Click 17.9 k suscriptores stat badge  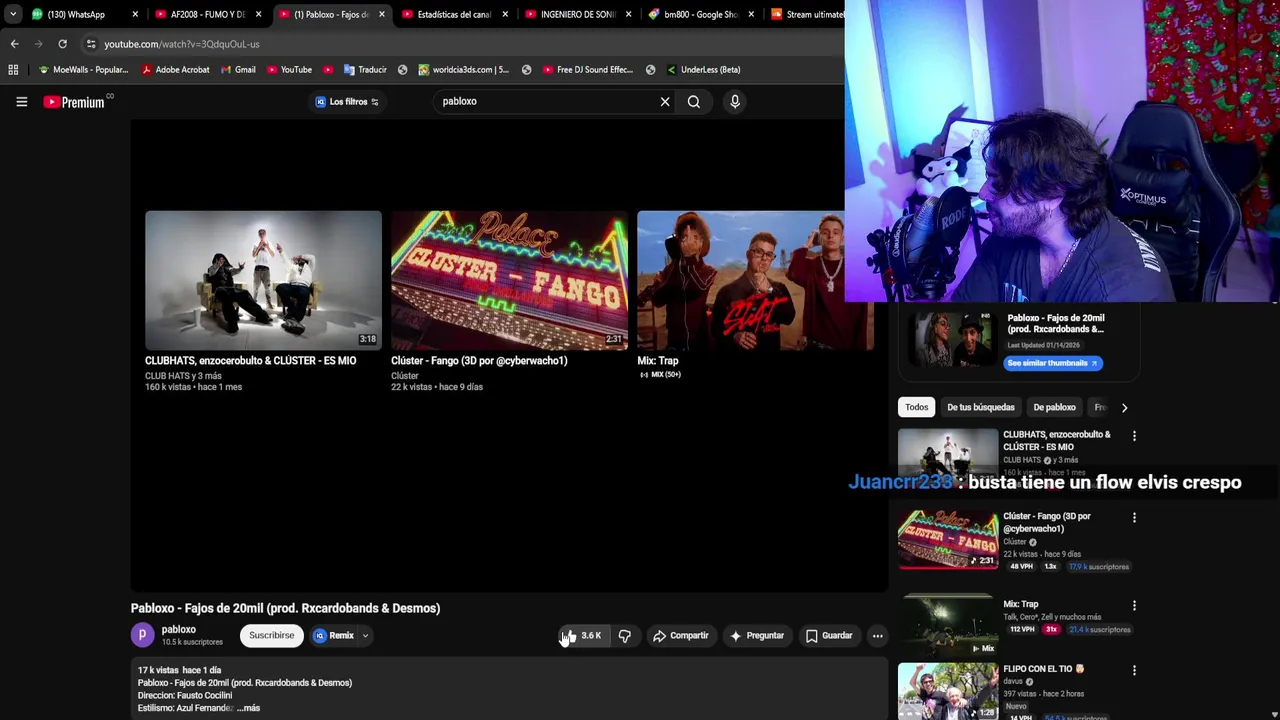click(1099, 567)
